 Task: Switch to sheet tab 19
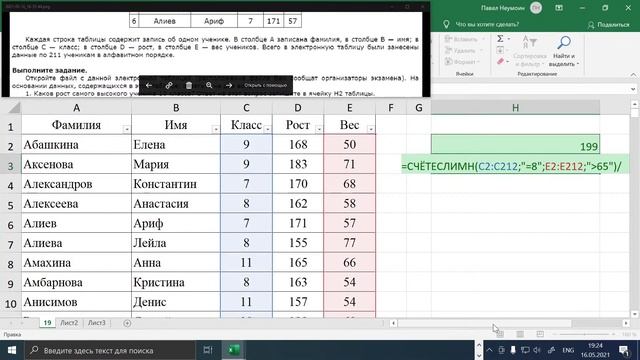(x=47, y=323)
